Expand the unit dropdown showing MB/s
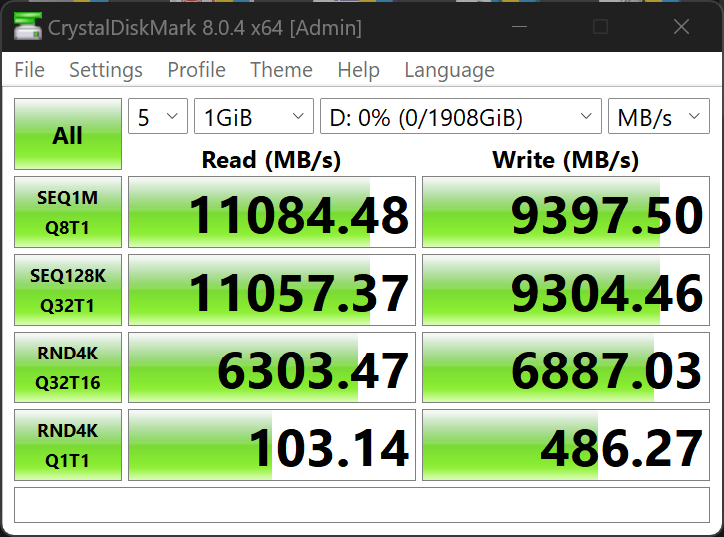Viewport: 724px width, 537px height. coord(658,116)
